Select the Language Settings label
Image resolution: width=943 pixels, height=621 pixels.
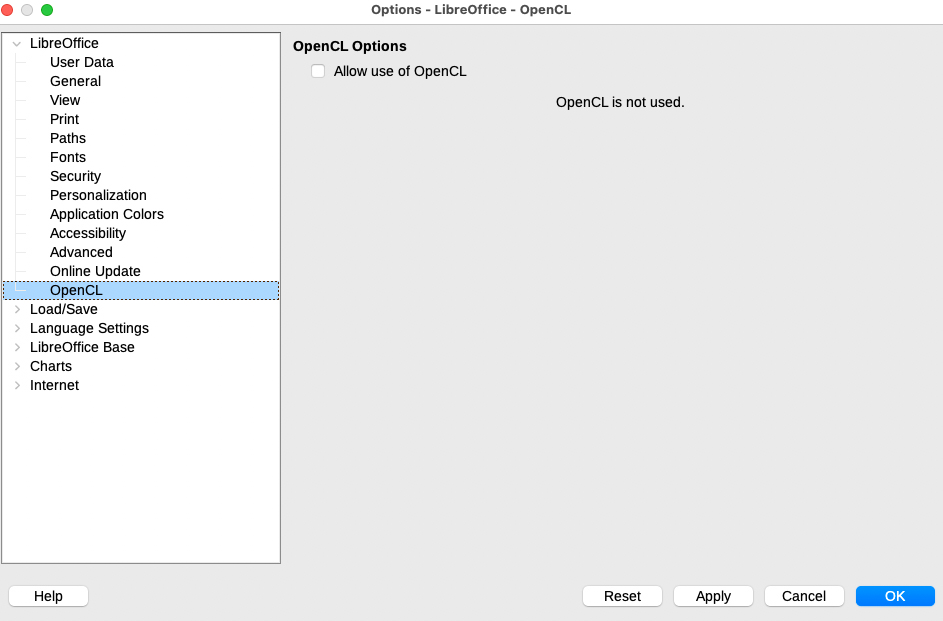tap(89, 328)
